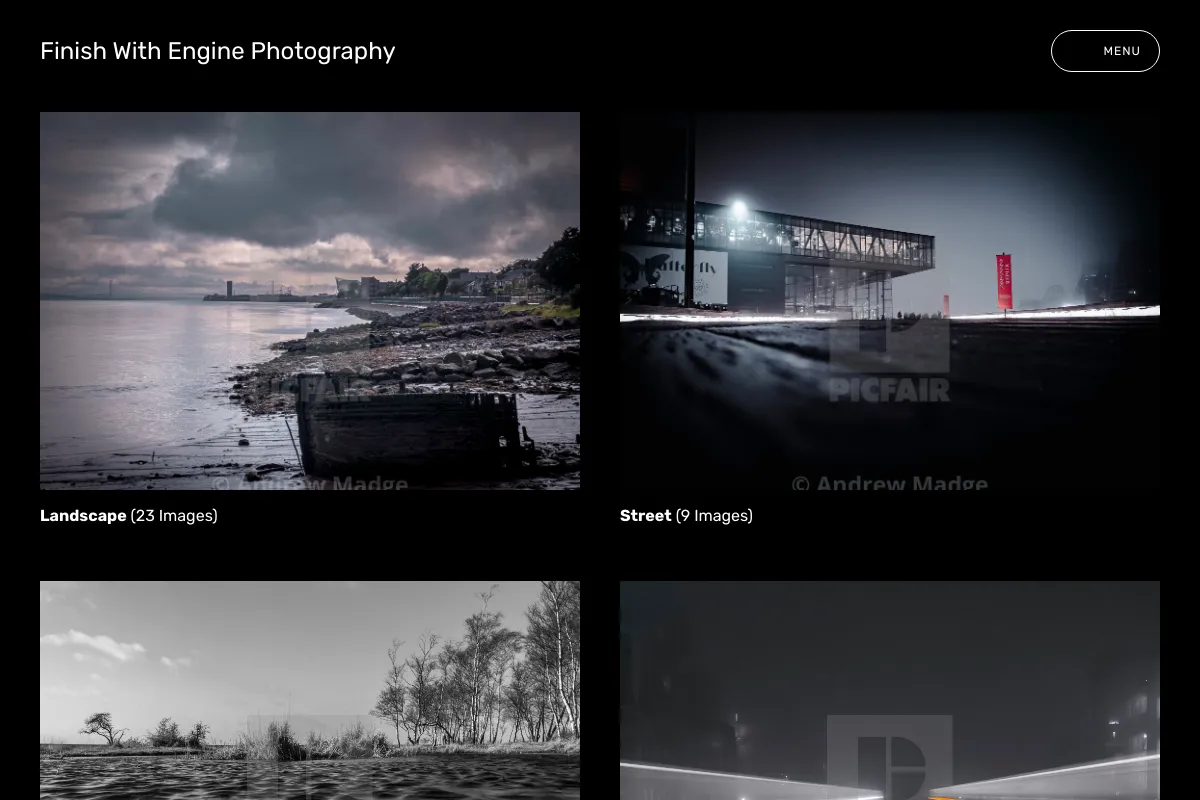Click the red banner flag in Street photo

[x=1004, y=281]
